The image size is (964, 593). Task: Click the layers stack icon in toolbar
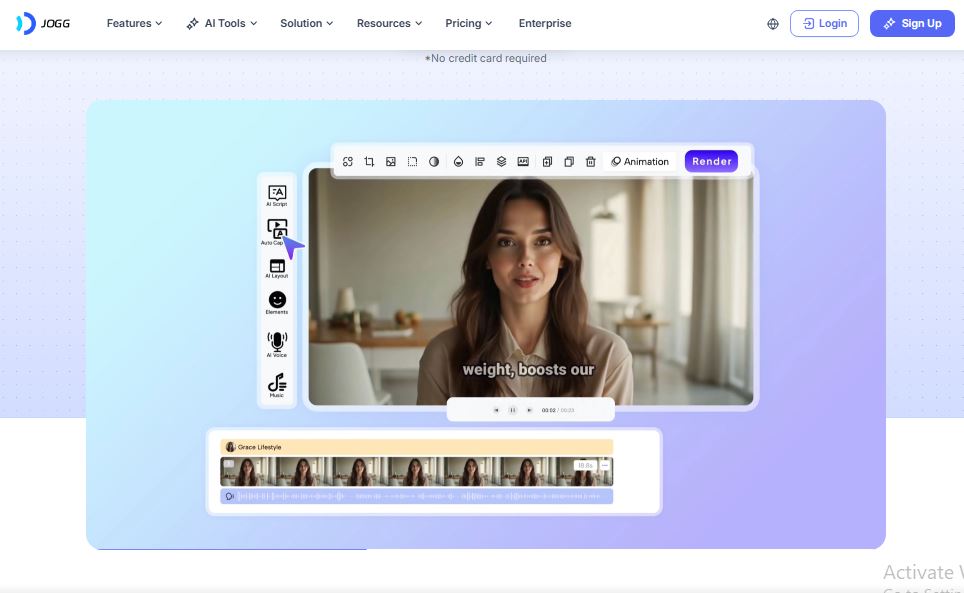pos(502,162)
